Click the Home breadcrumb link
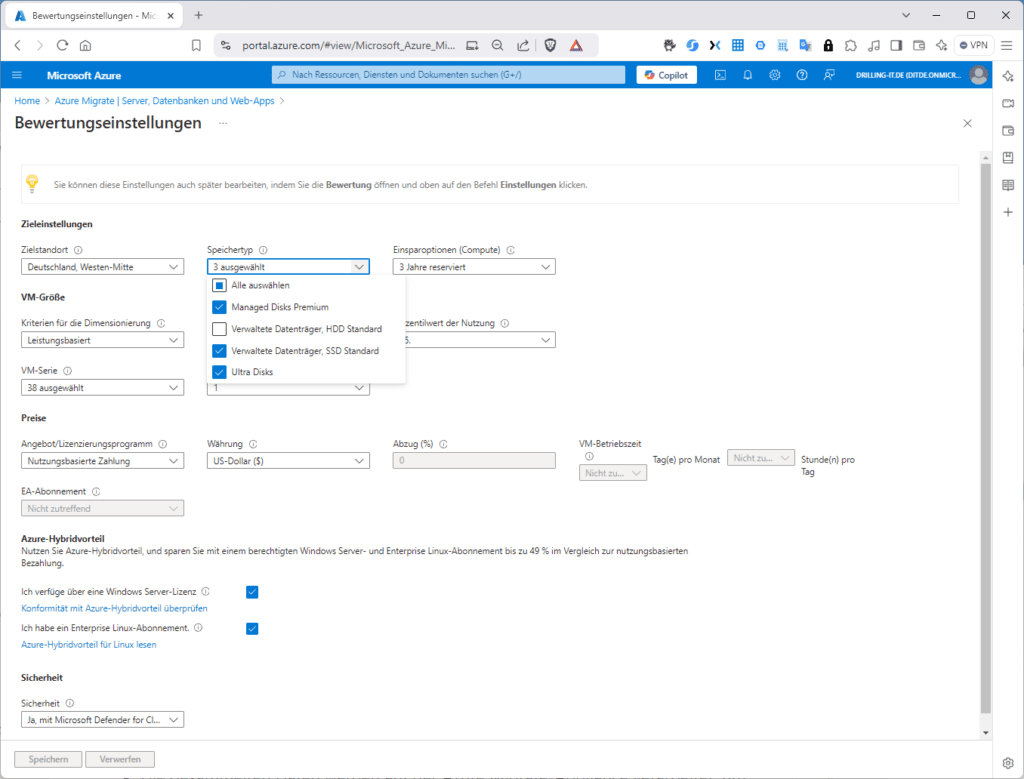The image size is (1024, 779). (27, 101)
